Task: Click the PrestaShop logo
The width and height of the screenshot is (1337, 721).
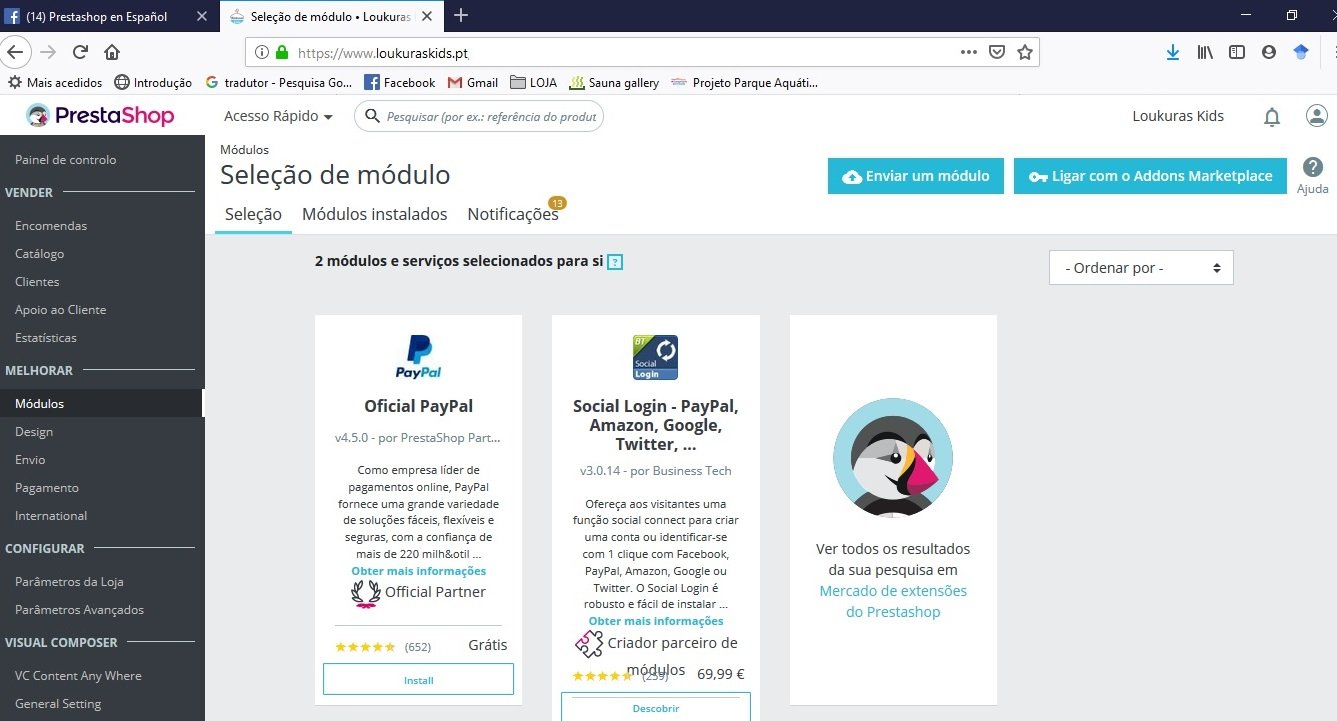Action: 100,116
